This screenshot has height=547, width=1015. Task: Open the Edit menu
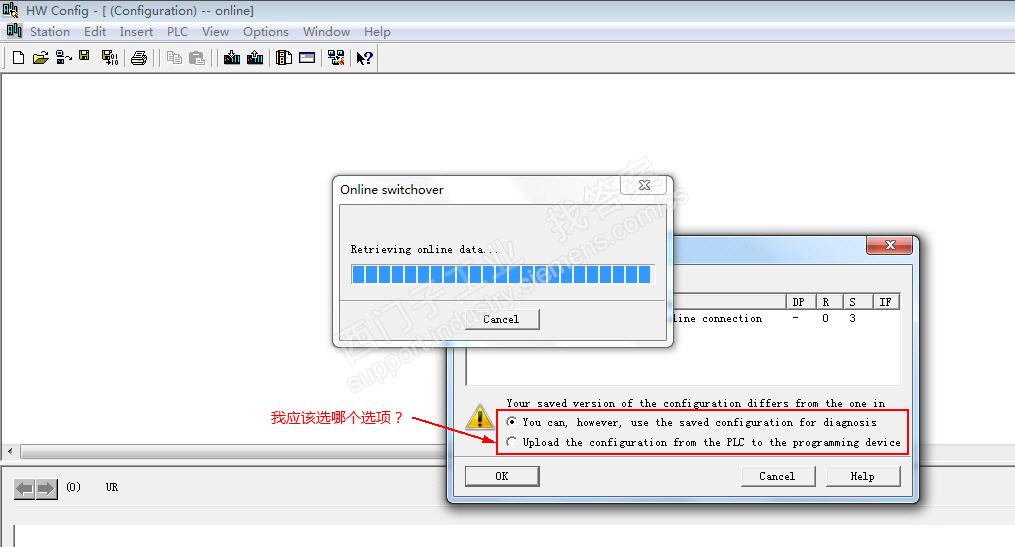point(95,32)
